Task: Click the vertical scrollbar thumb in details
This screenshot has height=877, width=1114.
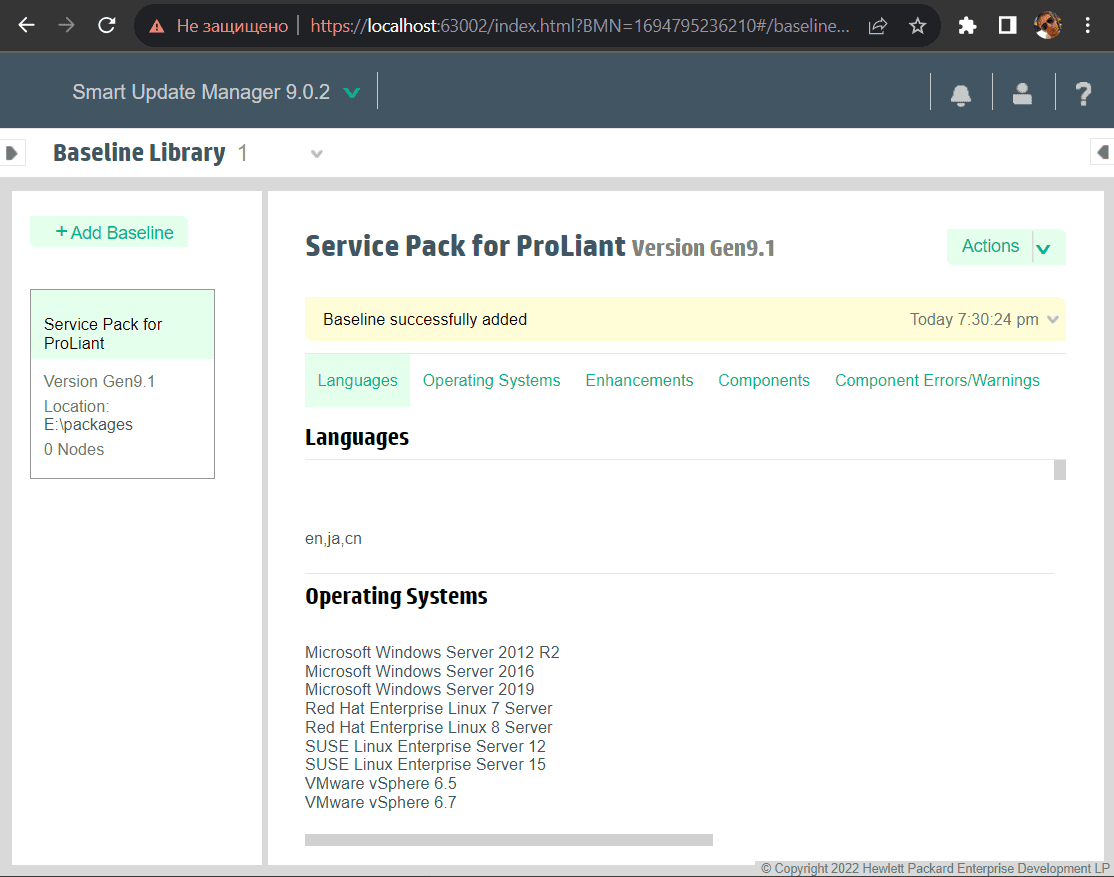Action: pos(1059,470)
